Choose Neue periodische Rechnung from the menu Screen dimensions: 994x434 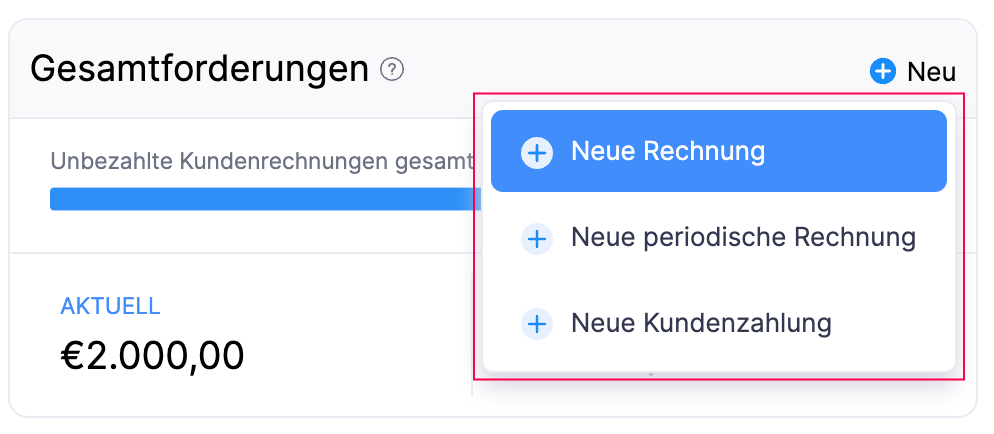742,238
